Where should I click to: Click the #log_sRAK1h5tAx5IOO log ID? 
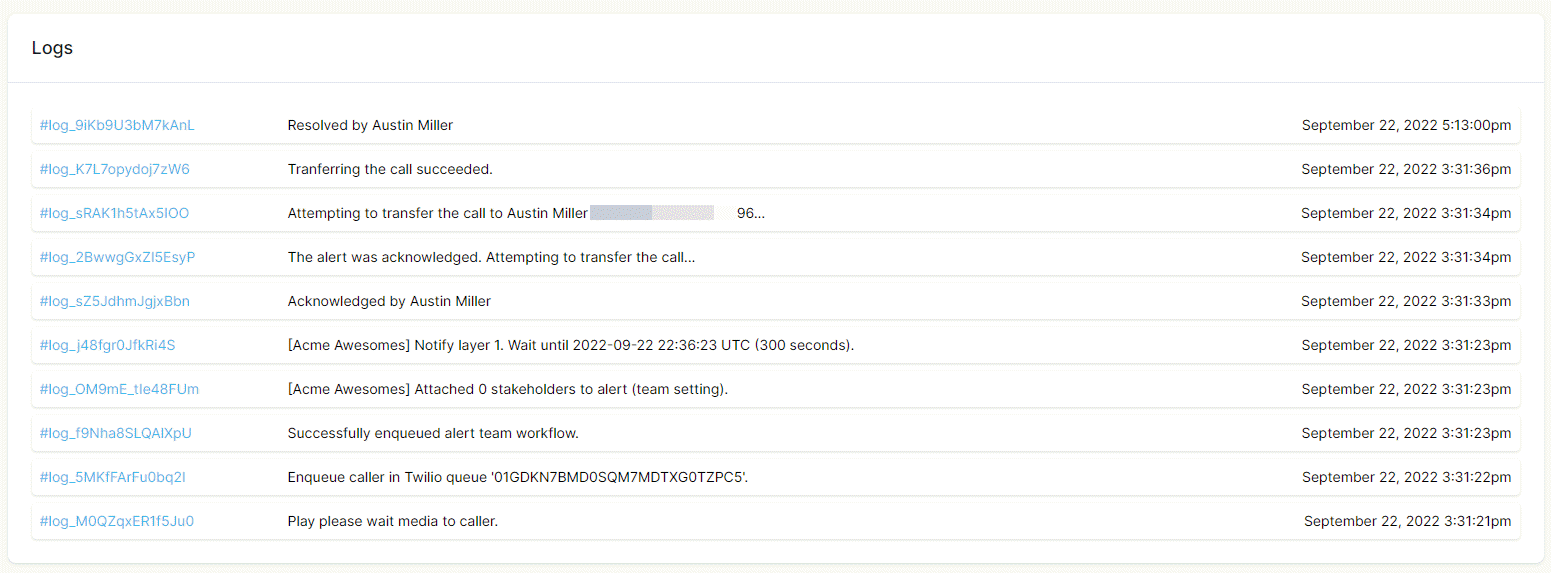(x=114, y=213)
